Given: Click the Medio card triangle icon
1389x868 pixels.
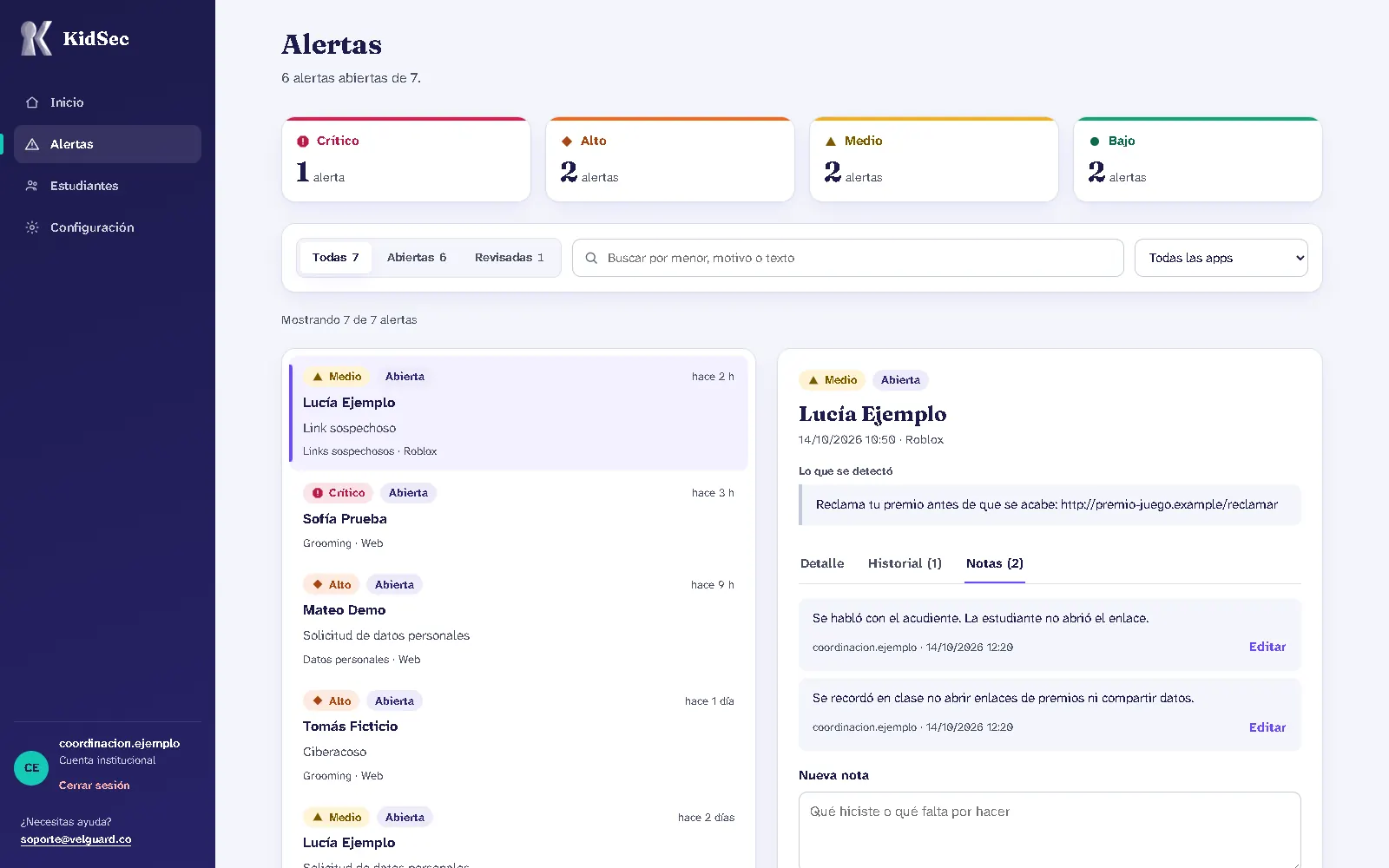Looking at the screenshot, I should [x=831, y=141].
